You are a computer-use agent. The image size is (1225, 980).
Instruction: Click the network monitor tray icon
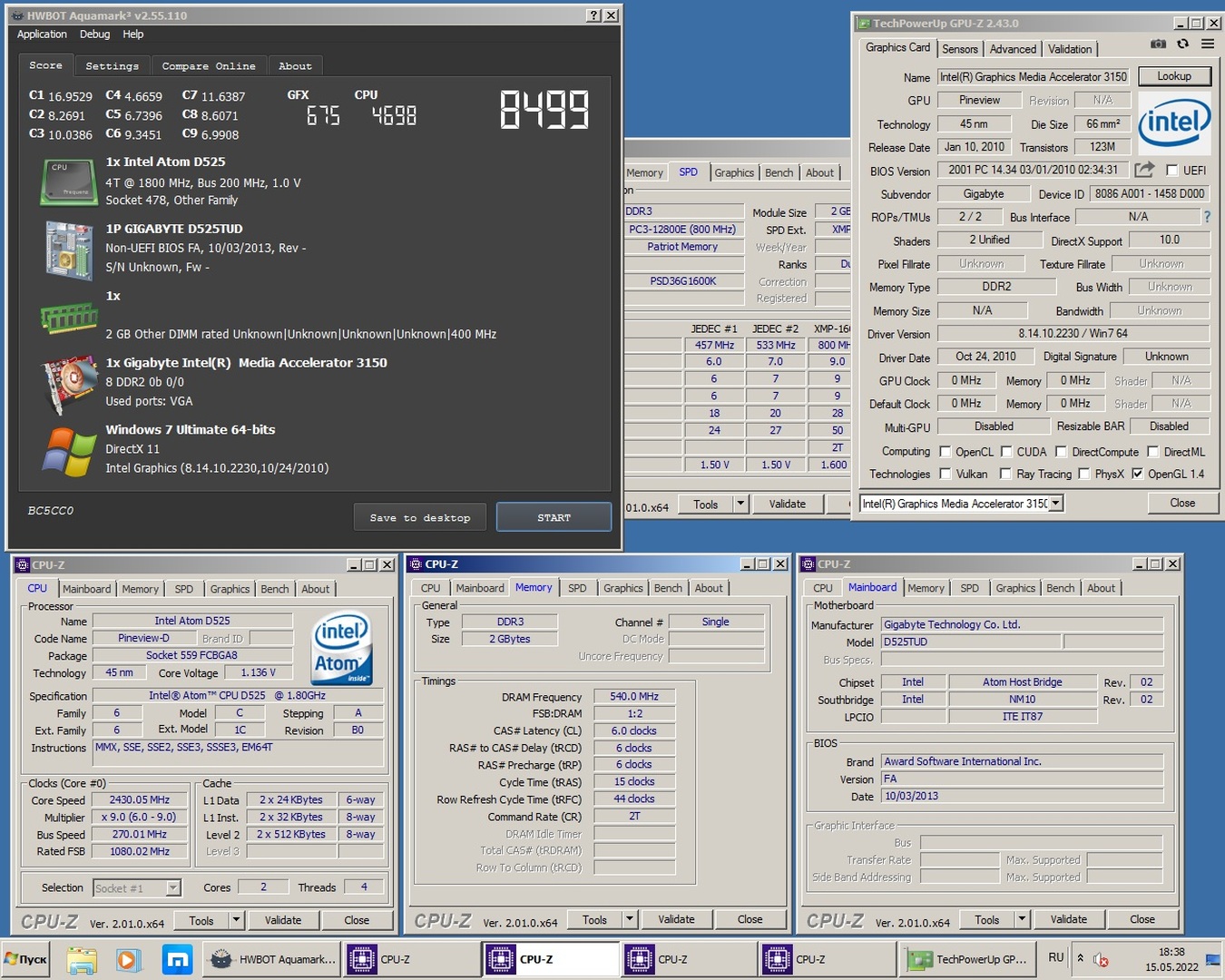tap(1212, 959)
